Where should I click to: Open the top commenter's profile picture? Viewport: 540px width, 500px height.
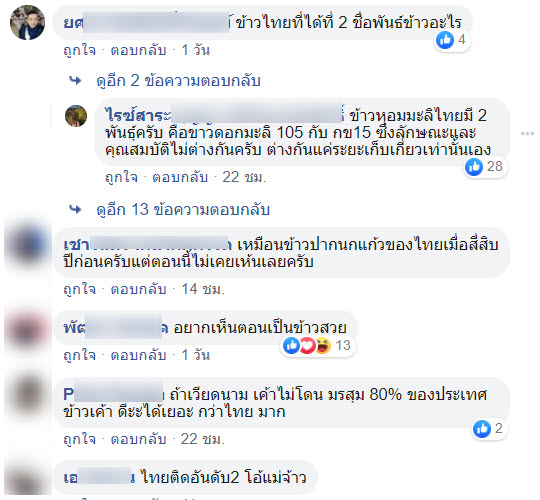click(x=27, y=23)
